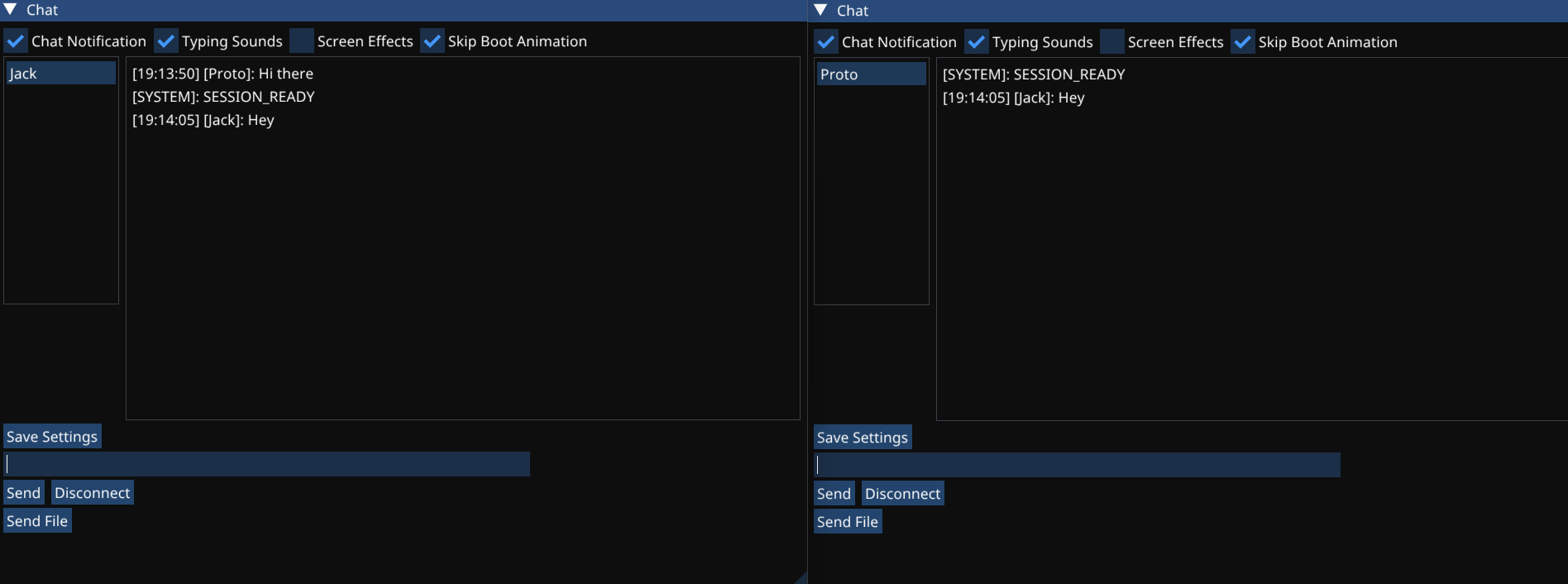
Task: Disable Typing Sounds in left window
Action: click(x=166, y=41)
